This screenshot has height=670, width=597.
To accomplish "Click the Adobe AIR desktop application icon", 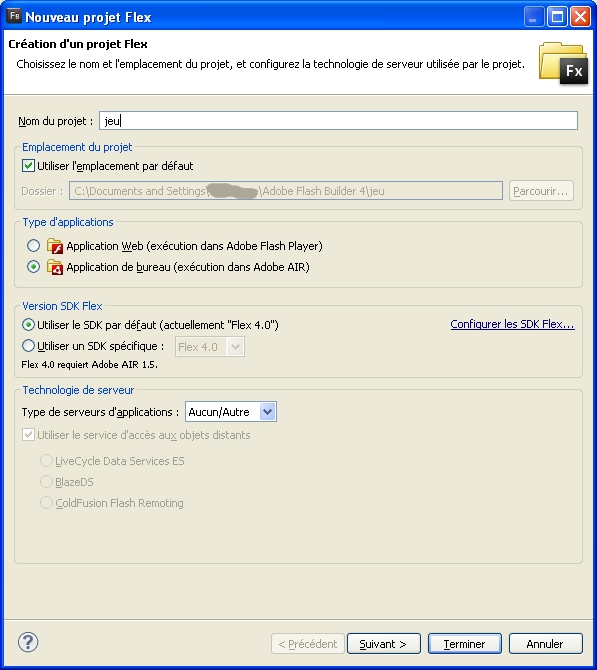I will point(55,267).
